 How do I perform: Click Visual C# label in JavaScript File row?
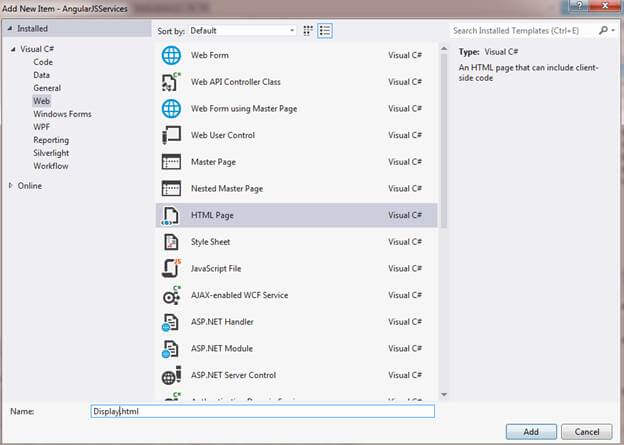coord(405,269)
